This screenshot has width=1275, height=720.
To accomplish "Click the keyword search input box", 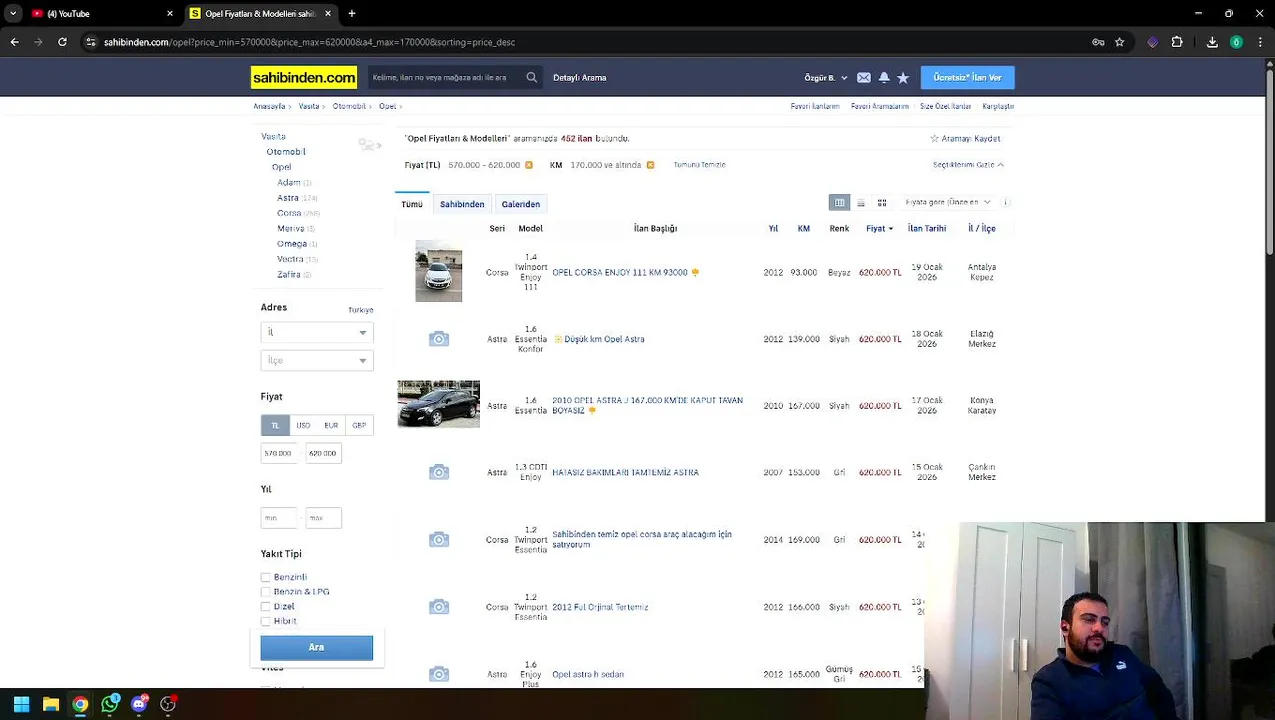I will click(446, 77).
